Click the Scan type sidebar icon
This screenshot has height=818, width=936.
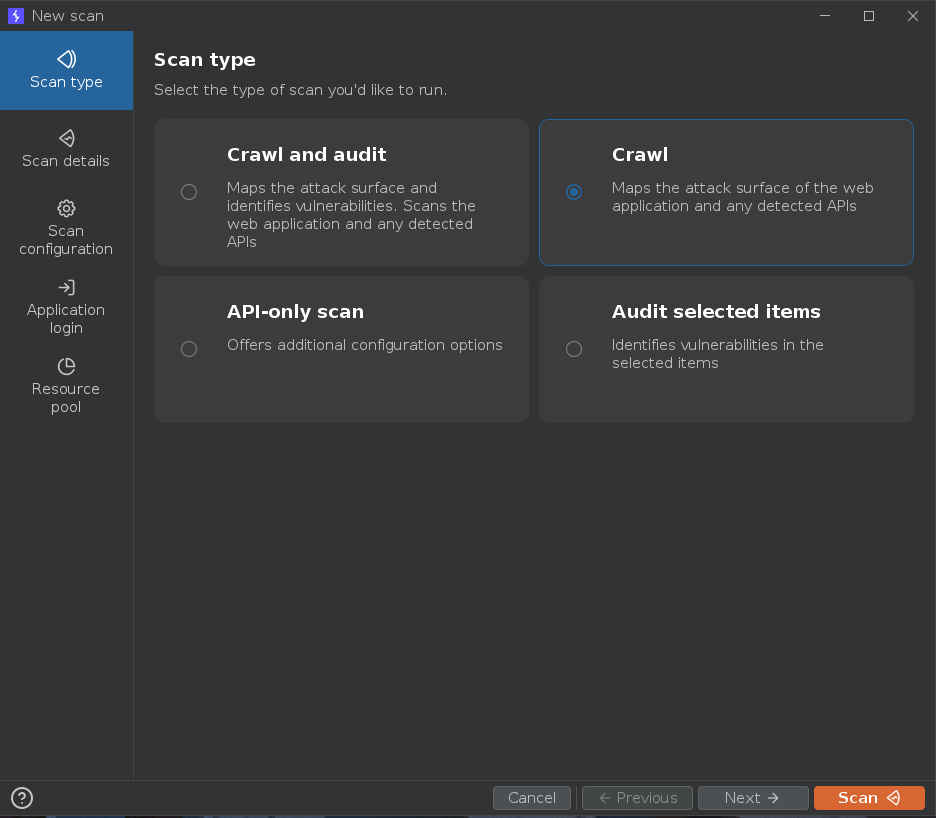coord(66,59)
